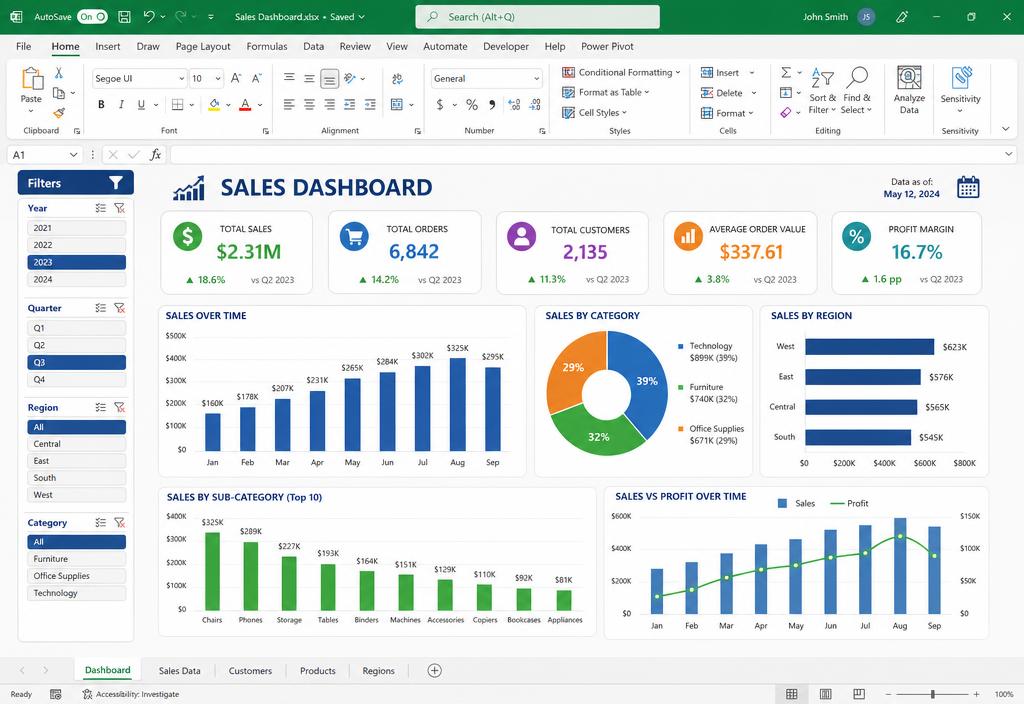Open the Regions sheet tab
This screenshot has height=704, width=1024.
pos(379,671)
